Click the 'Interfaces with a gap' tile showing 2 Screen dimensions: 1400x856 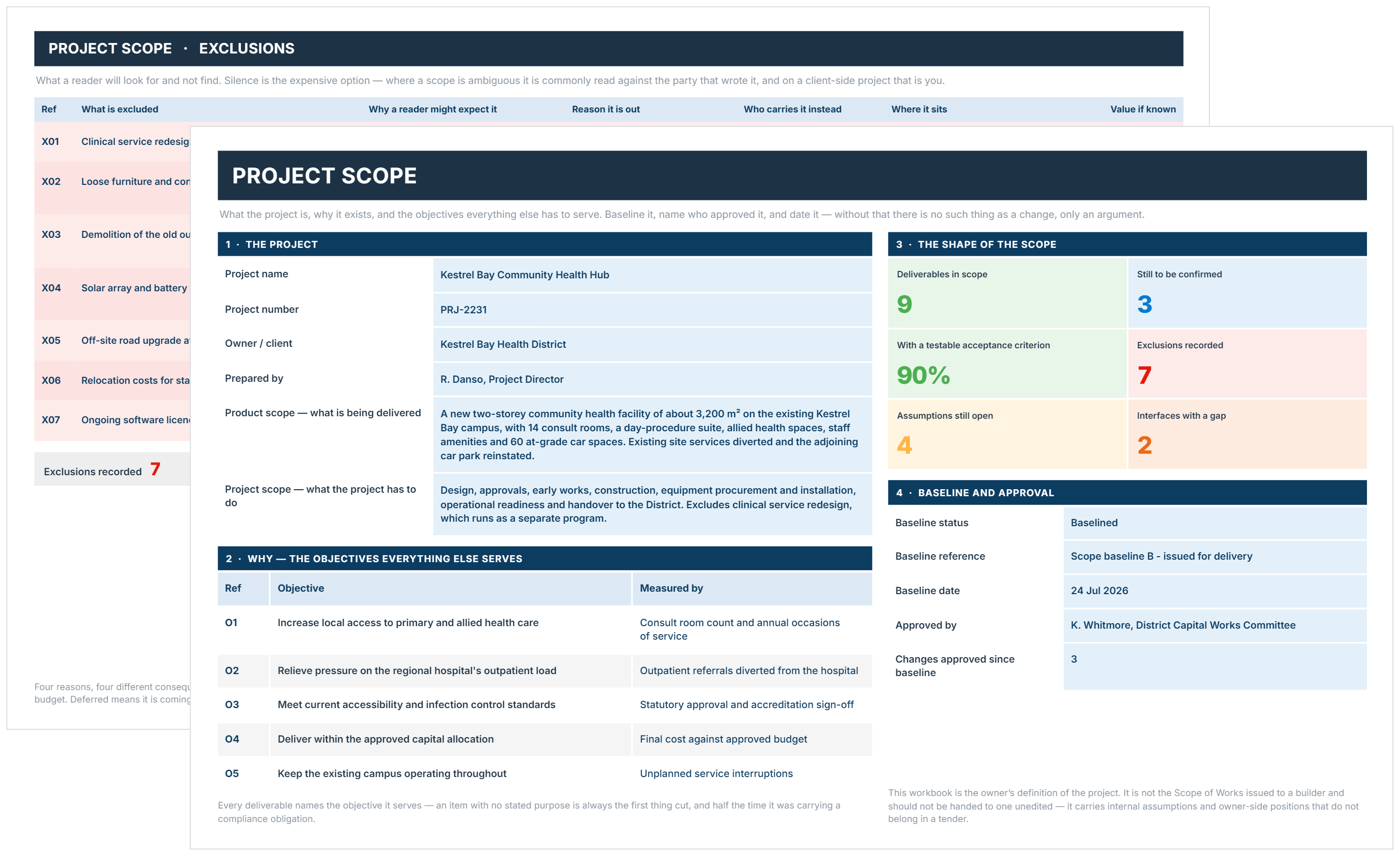[x=1247, y=434]
